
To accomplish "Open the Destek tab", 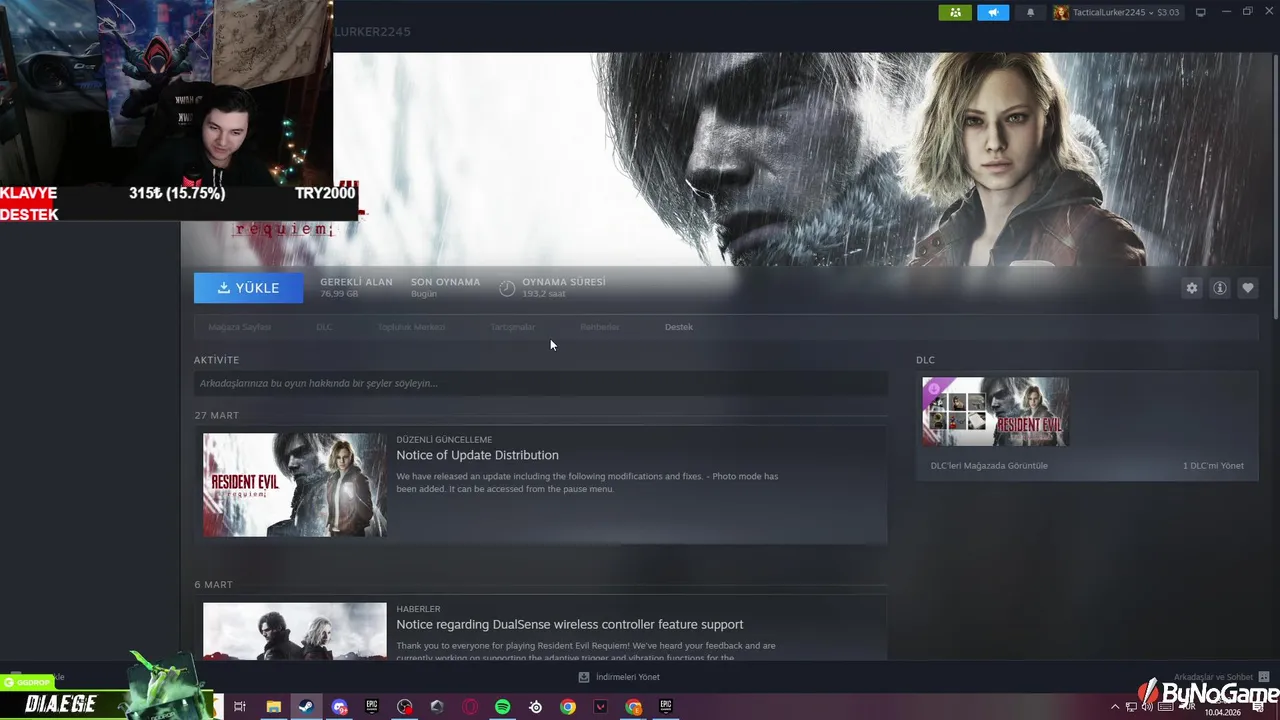I will coord(679,327).
